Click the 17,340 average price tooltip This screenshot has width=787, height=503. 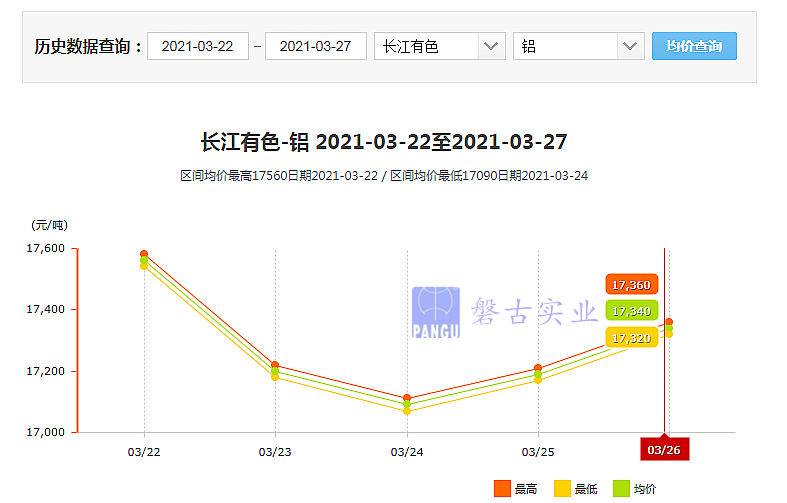pyautogui.click(x=631, y=311)
